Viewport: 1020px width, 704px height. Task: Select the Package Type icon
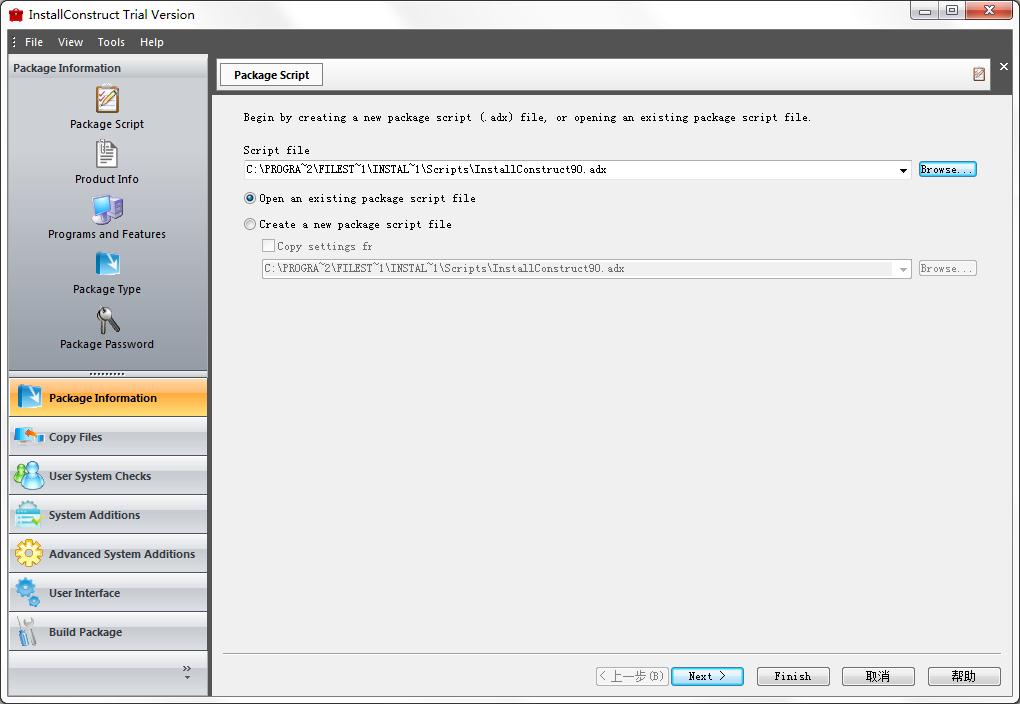coord(106,266)
